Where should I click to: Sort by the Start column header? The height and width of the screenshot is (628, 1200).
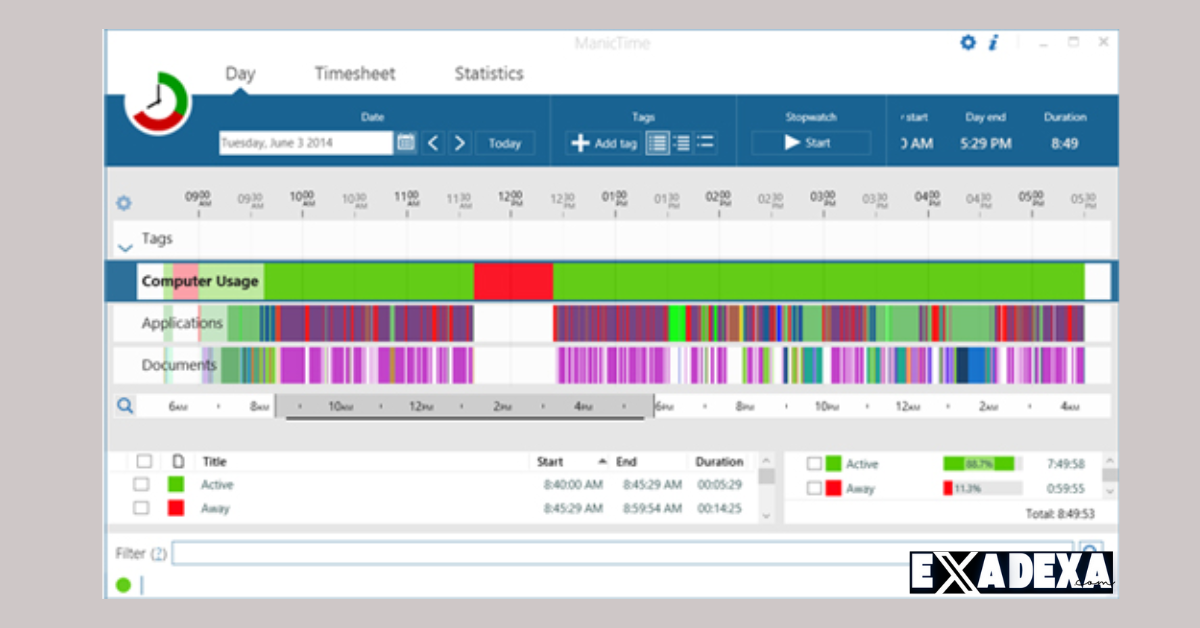click(550, 462)
